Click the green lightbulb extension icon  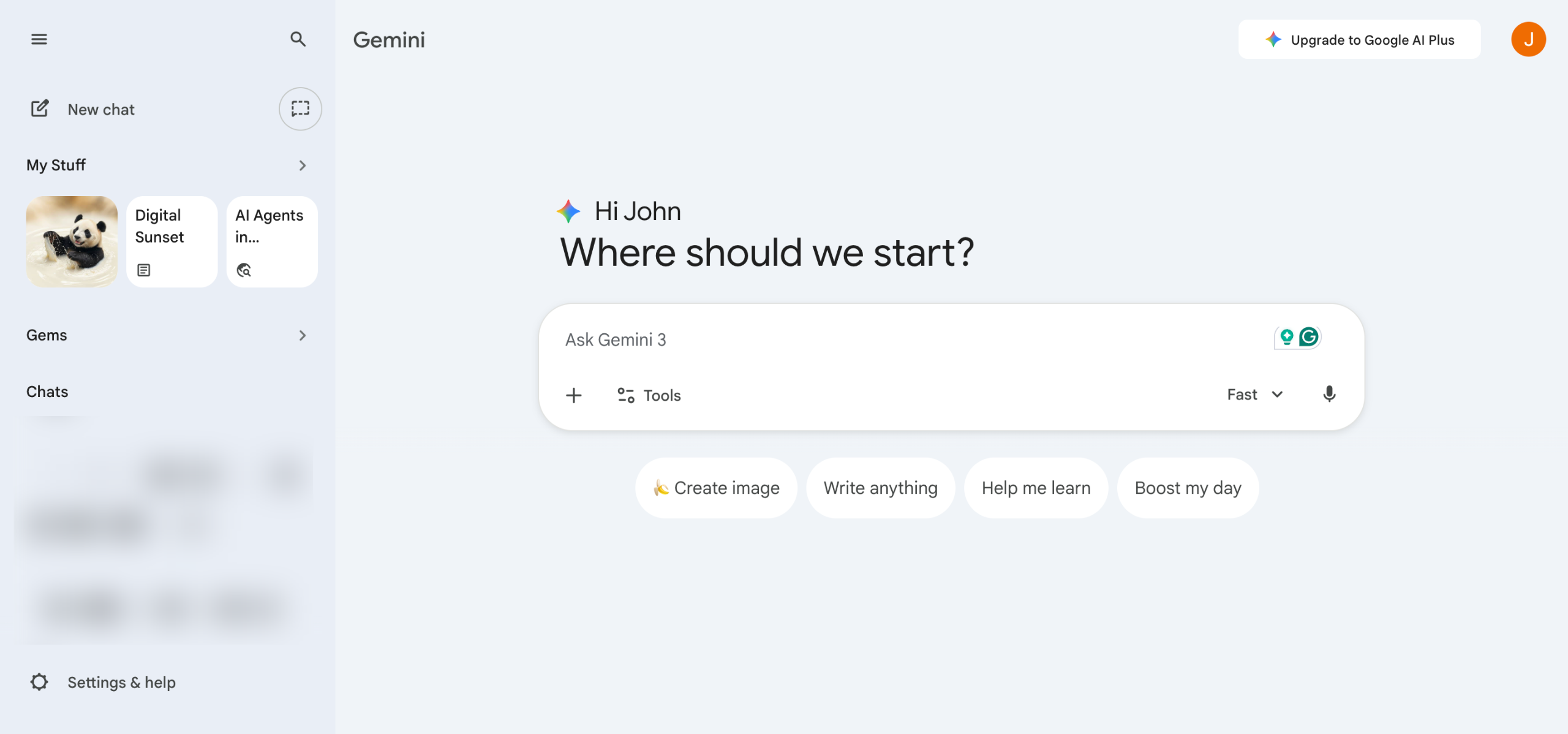[1286, 336]
